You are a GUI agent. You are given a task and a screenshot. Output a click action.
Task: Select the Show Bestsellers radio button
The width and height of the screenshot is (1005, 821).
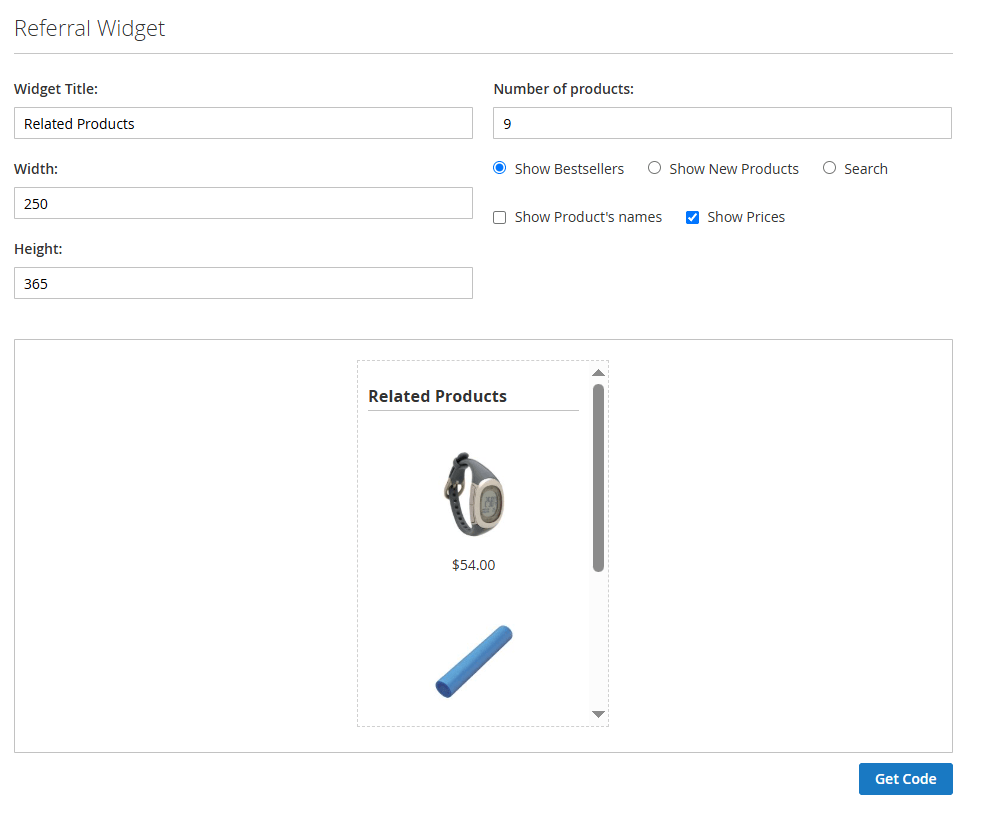pyautogui.click(x=499, y=168)
